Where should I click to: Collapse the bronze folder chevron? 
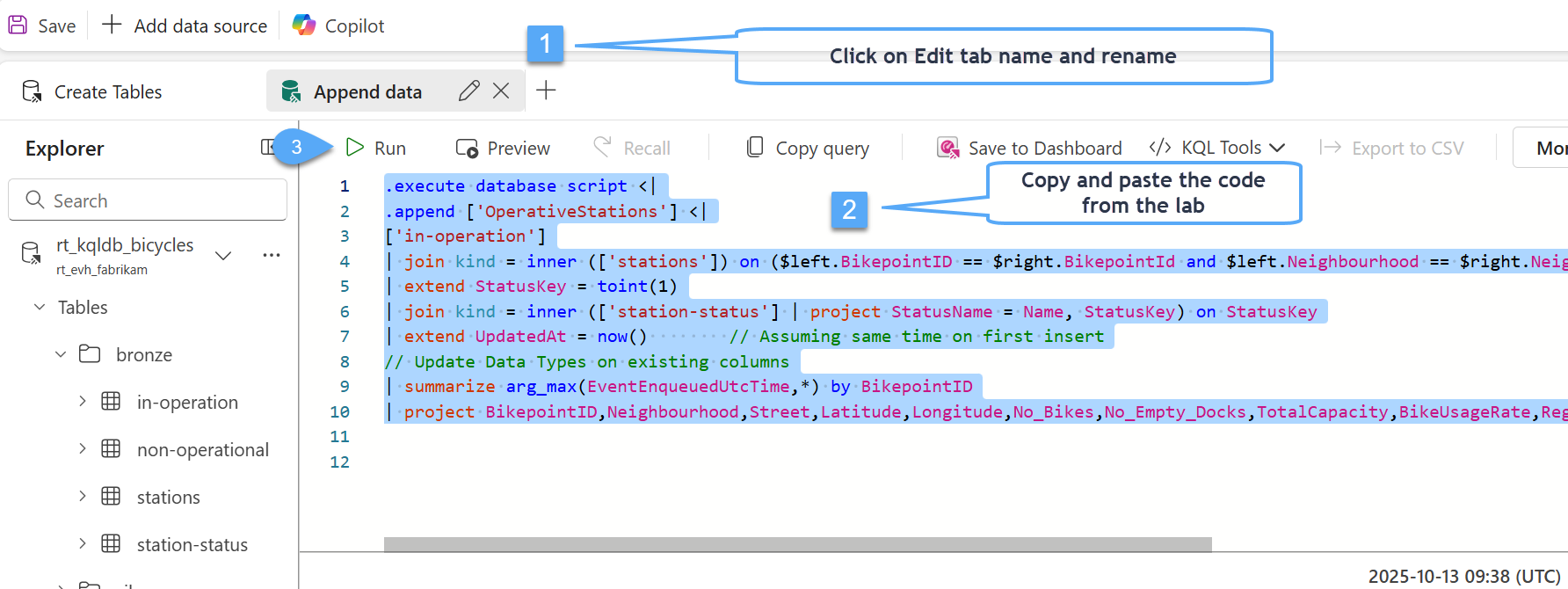click(x=61, y=354)
